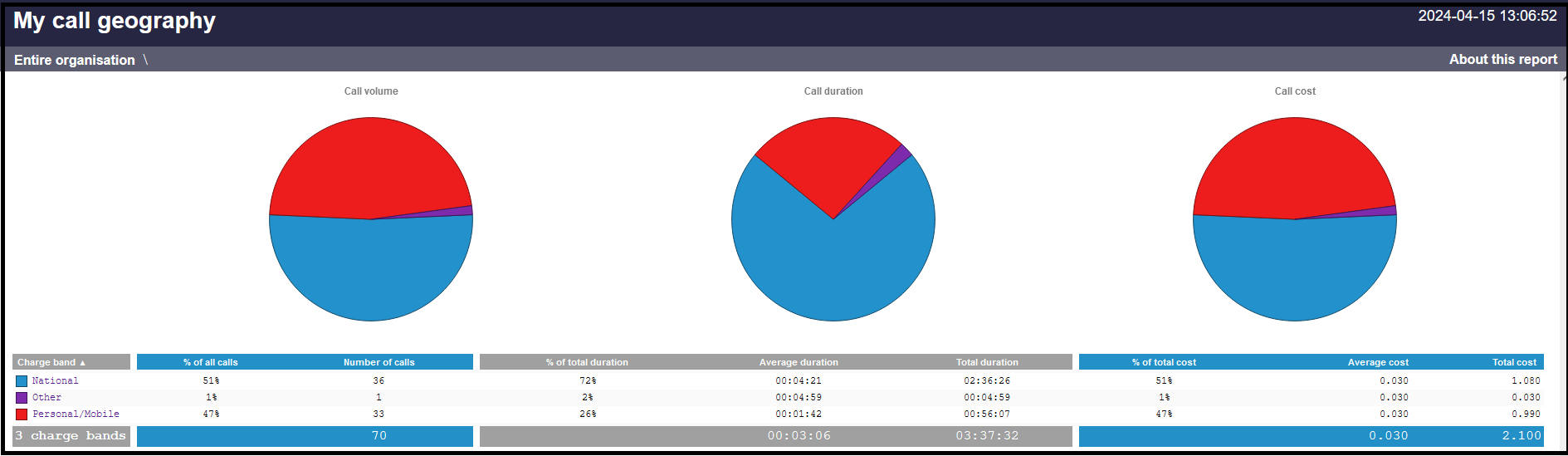Image resolution: width=1568 pixels, height=456 pixels.
Task: Open the About this report link
Action: point(1502,60)
